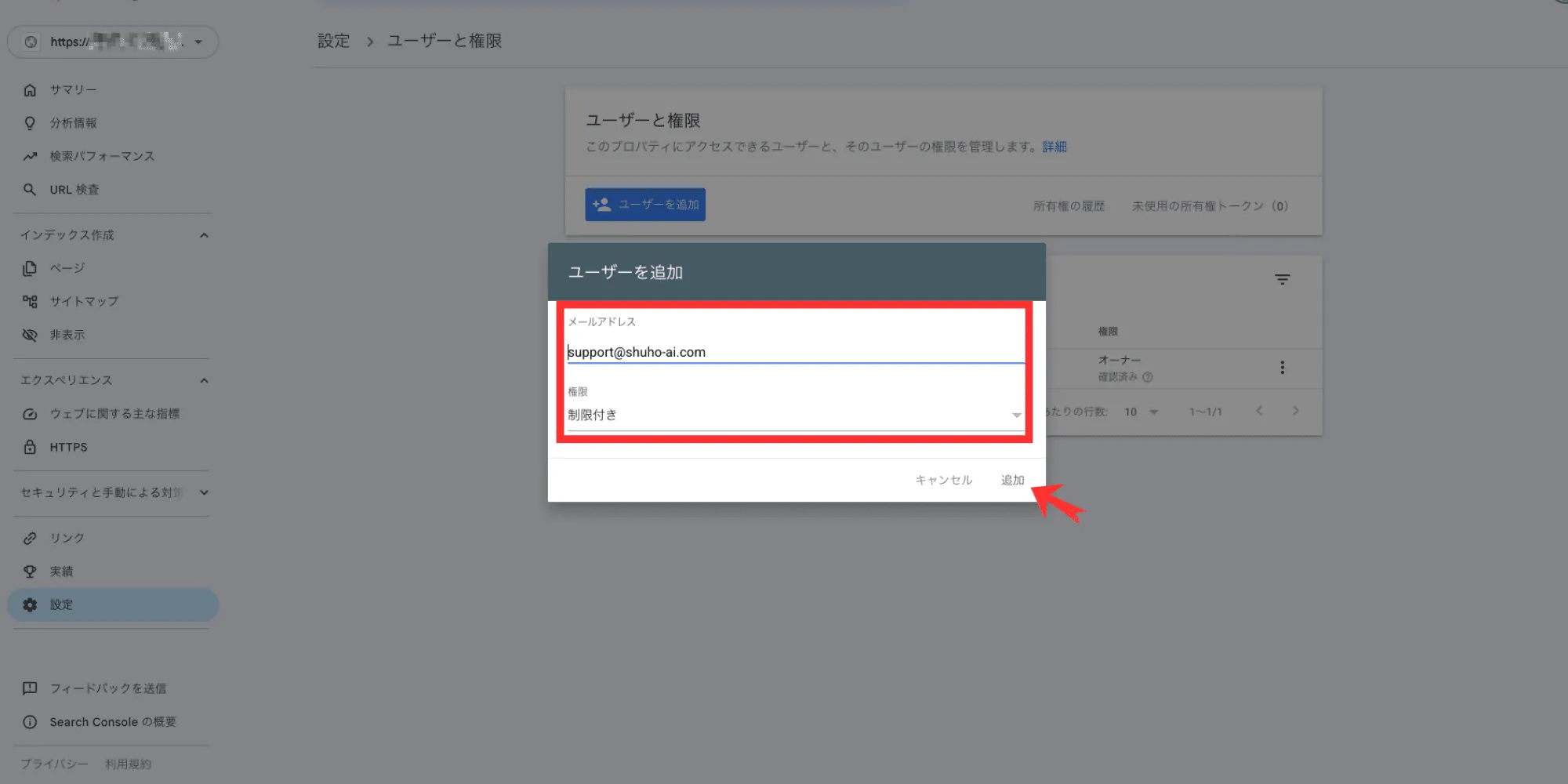Click the sitemap tree icon
Screen dimensions: 1568x784
[x=30, y=301]
